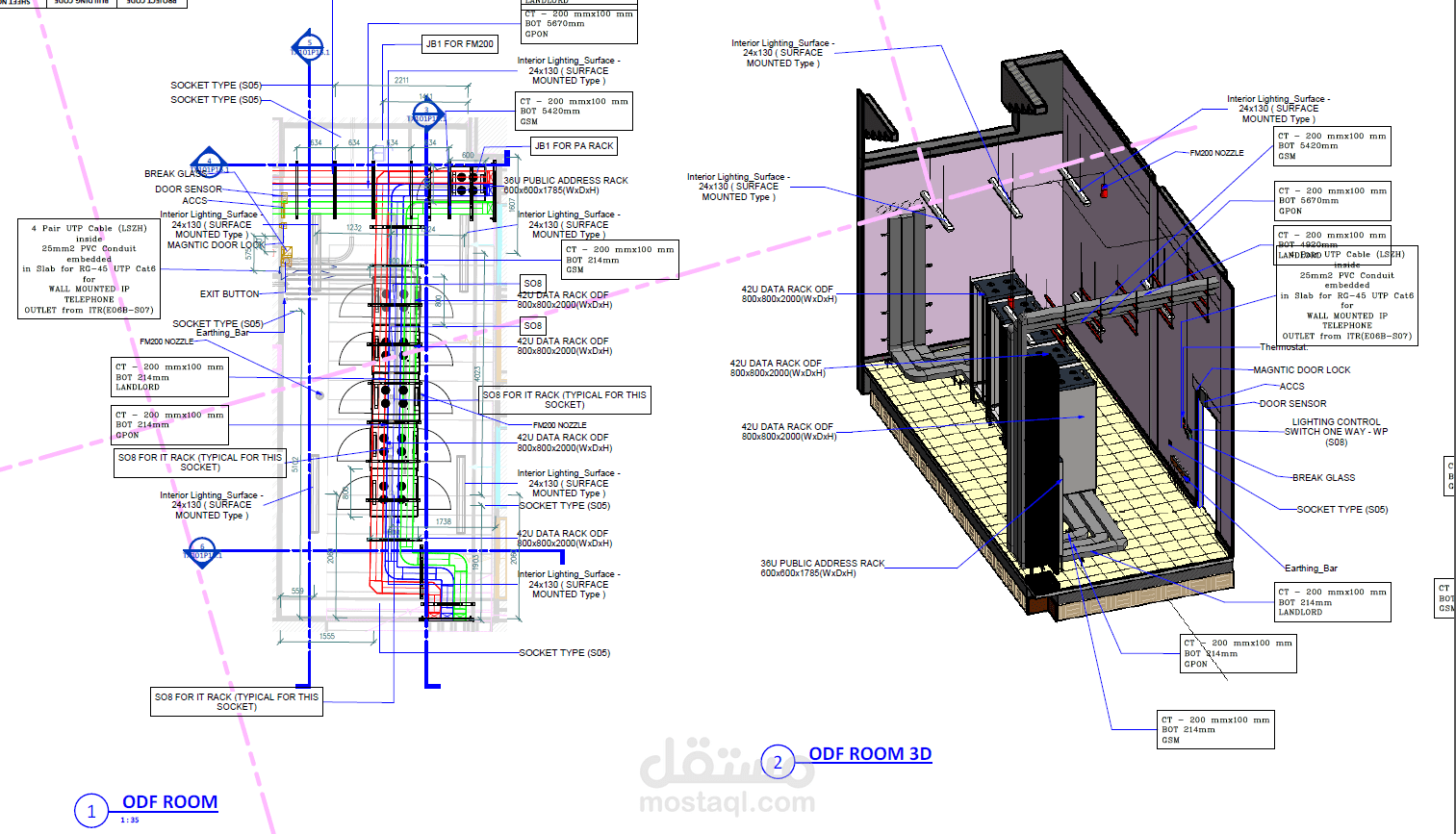Select BOT 214mm GSM tray tag in 3D view
This screenshot has height=834, width=1456.
click(1215, 730)
